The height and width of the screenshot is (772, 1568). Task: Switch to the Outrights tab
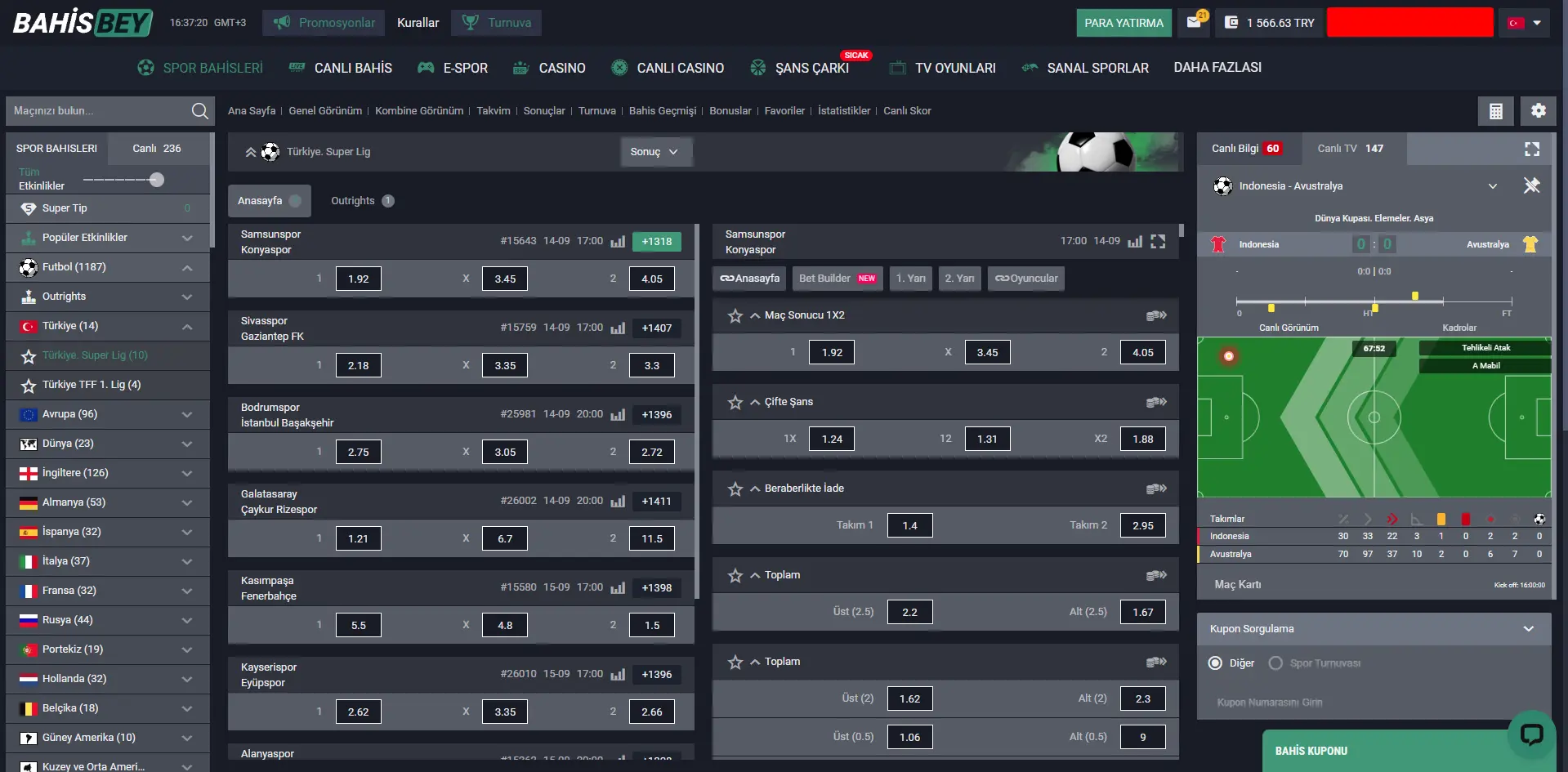point(362,201)
